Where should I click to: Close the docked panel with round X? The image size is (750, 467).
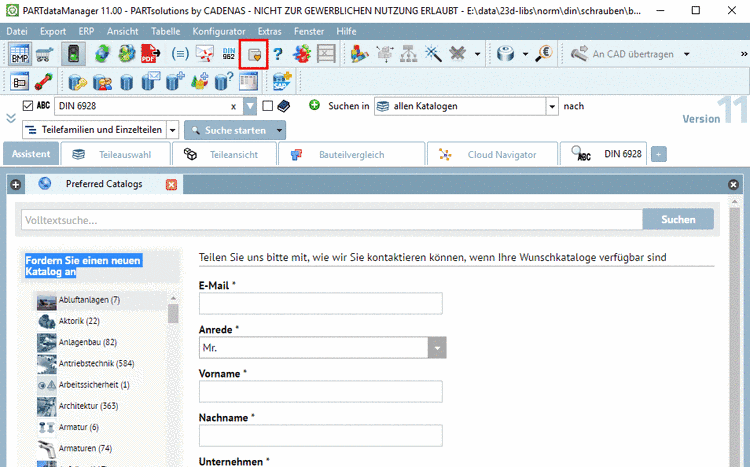tap(733, 185)
